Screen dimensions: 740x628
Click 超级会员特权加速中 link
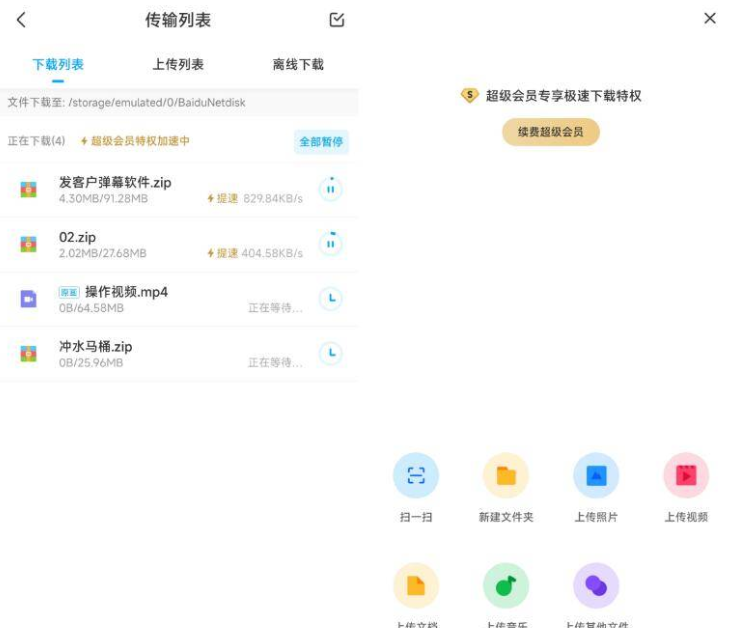pos(135,141)
